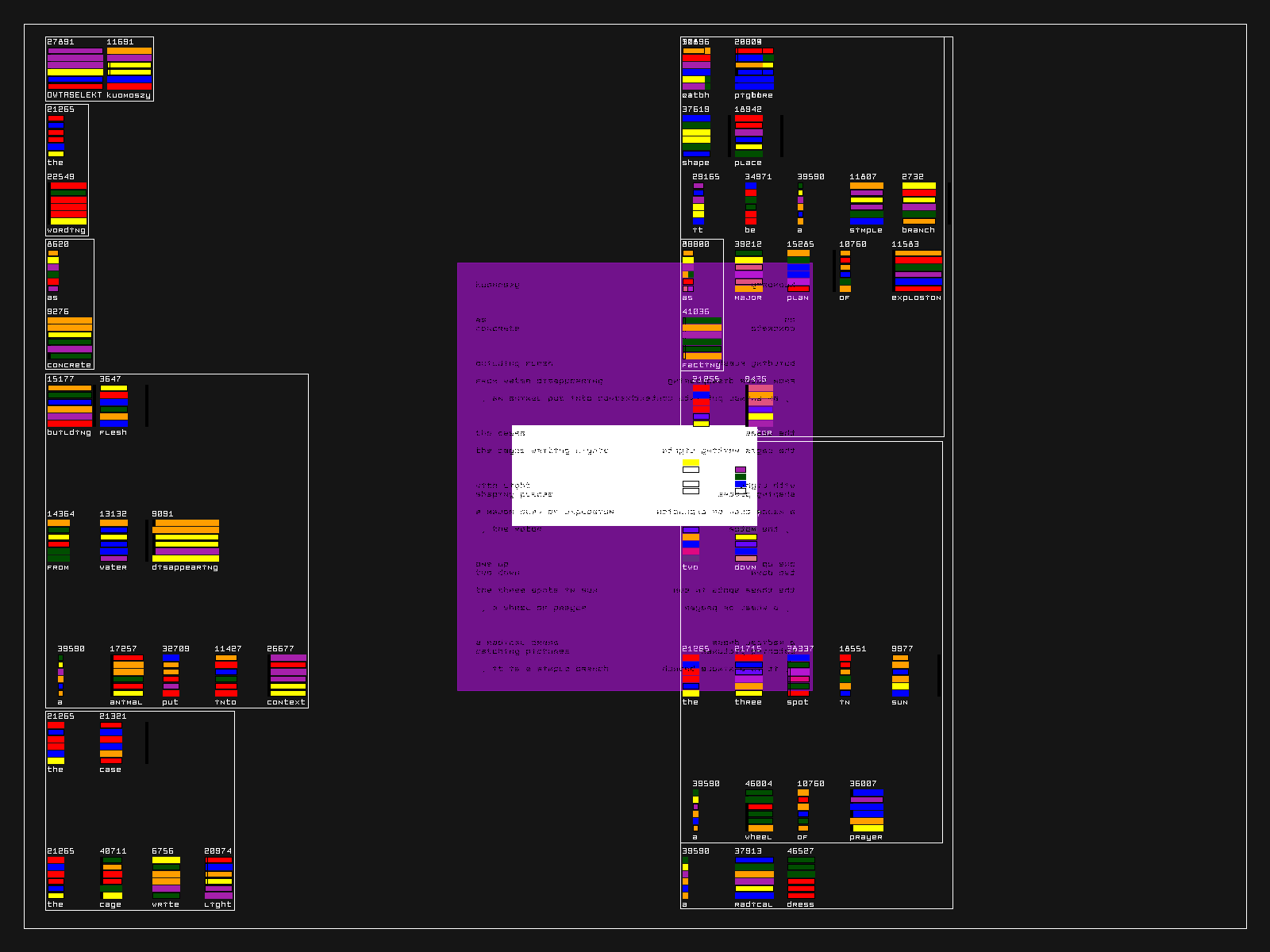Click the red bar stack labeled wording

tap(68, 203)
